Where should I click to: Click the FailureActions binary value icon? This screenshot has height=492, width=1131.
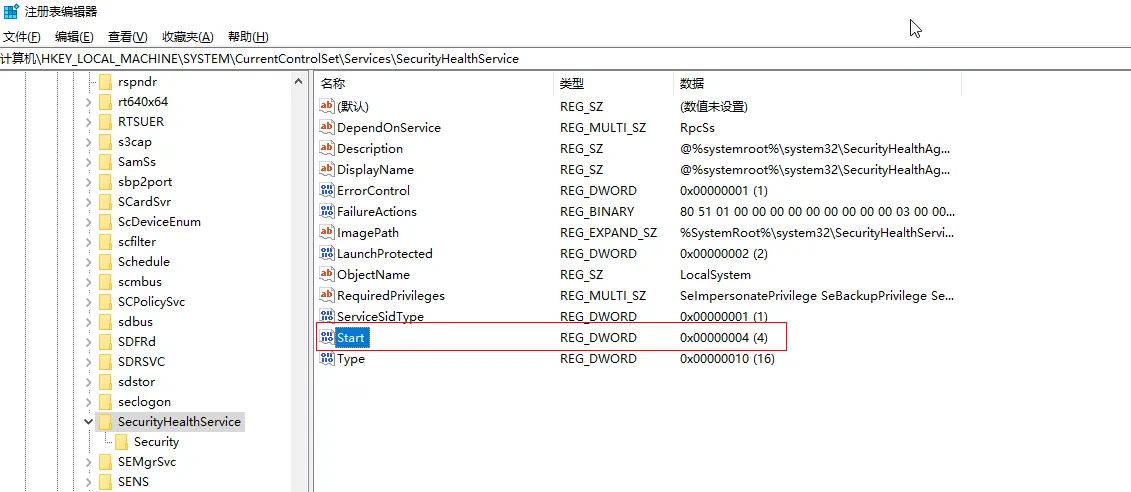pyautogui.click(x=326, y=212)
